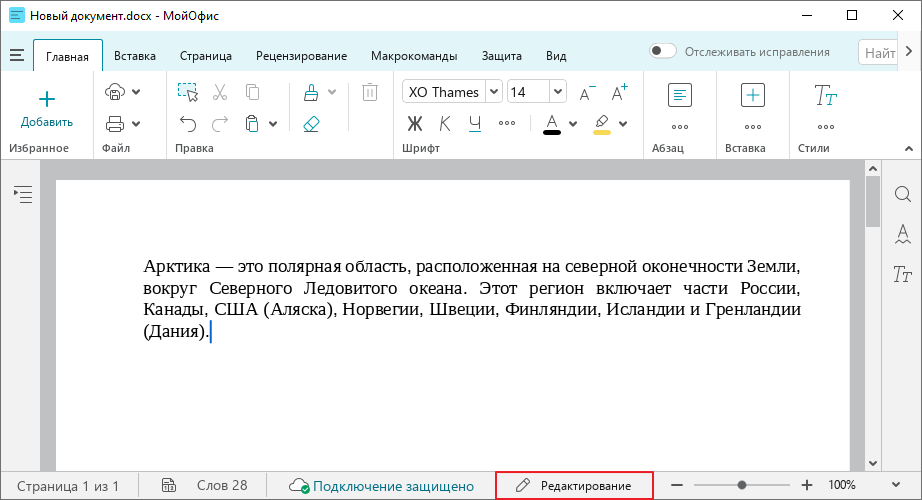The height and width of the screenshot is (500, 922).
Task: Switch to the Макрокоманды tab
Action: [414, 56]
